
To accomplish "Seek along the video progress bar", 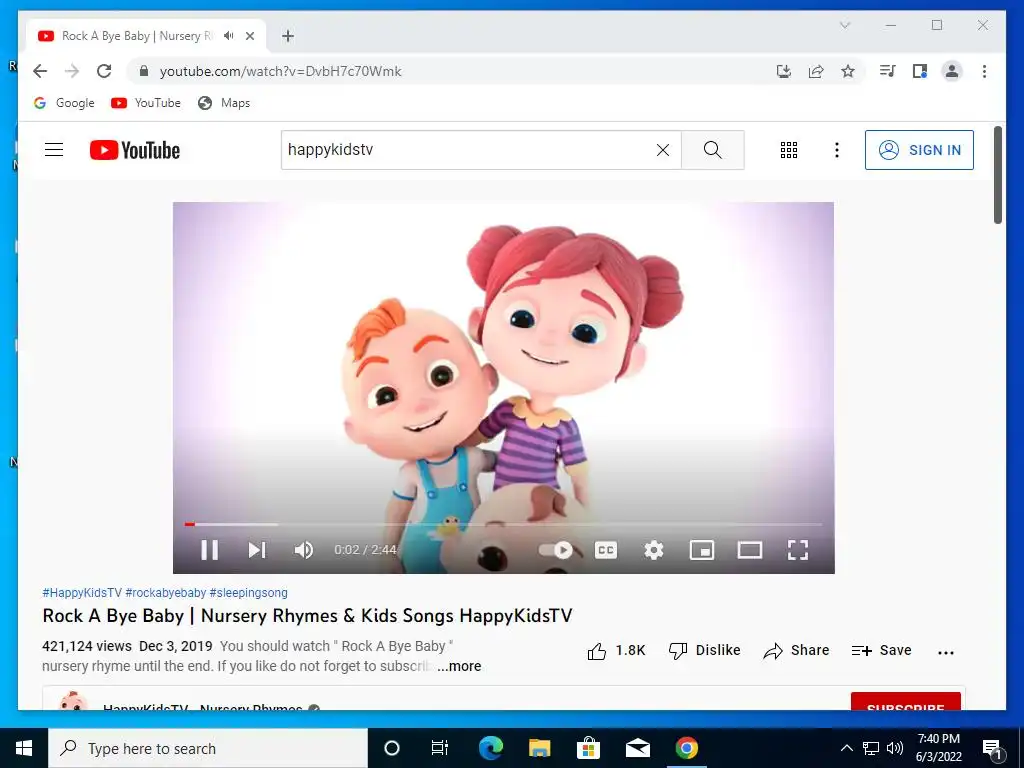I will (504, 524).
